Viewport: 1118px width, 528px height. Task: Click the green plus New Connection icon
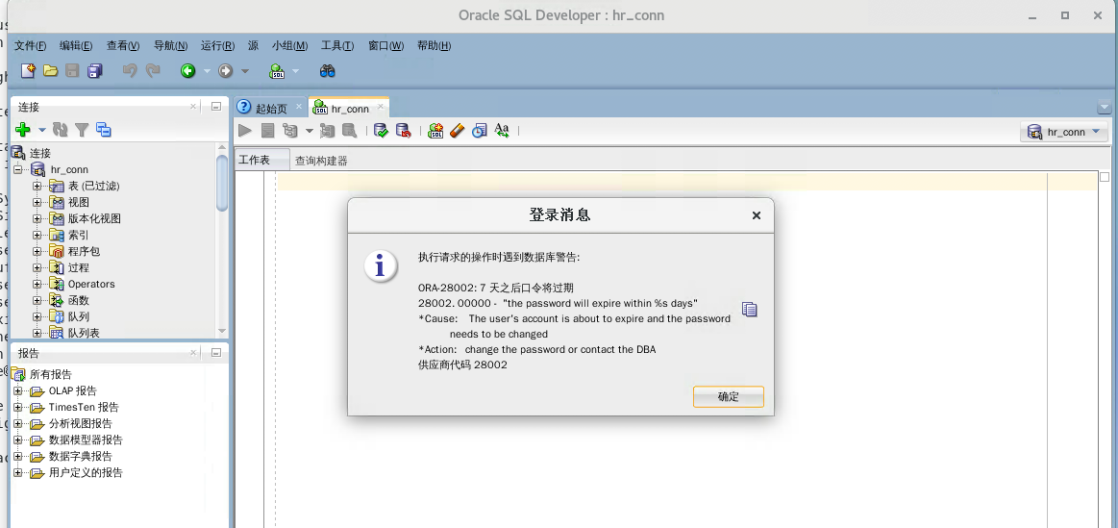point(23,130)
